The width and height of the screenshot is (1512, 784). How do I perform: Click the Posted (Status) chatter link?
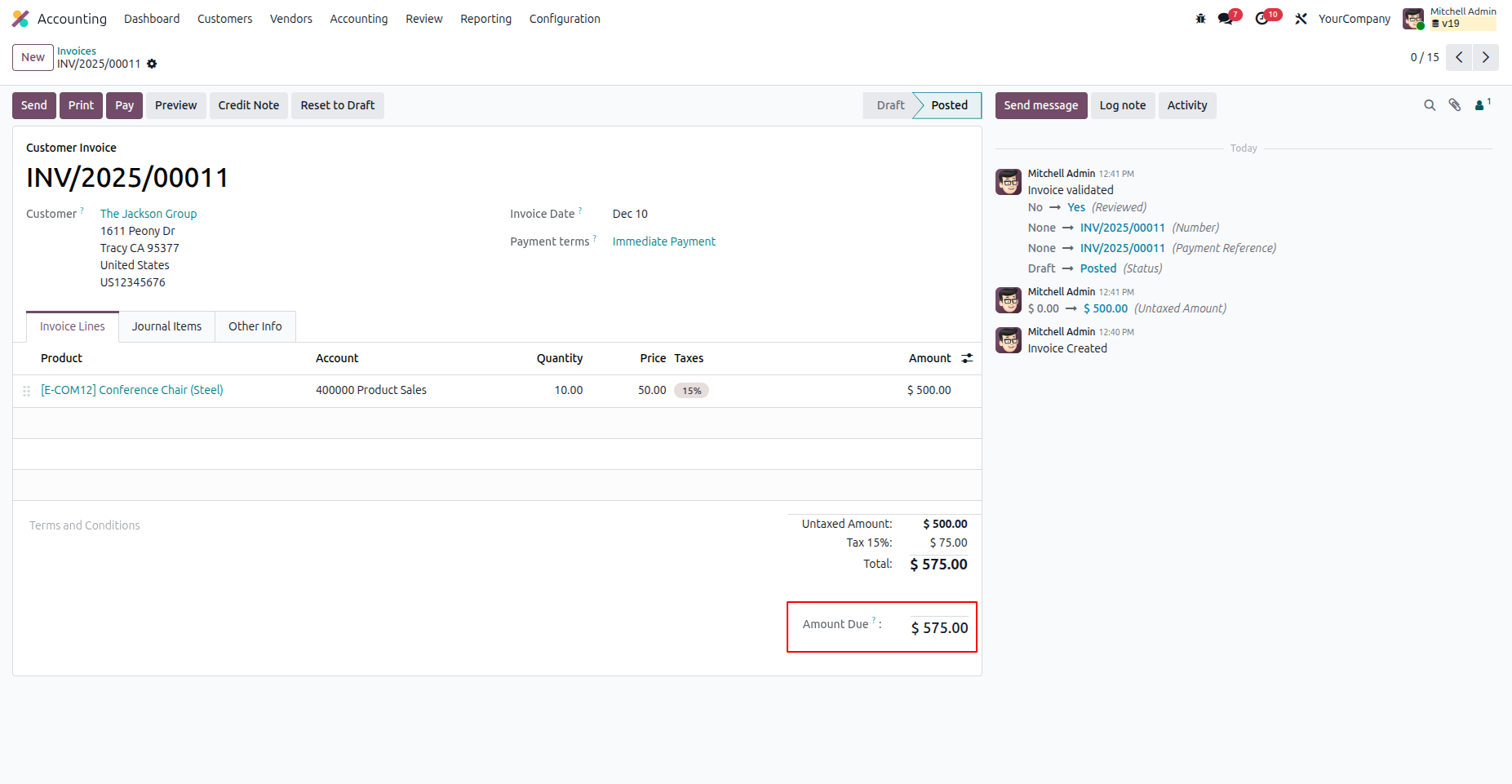tap(1098, 268)
